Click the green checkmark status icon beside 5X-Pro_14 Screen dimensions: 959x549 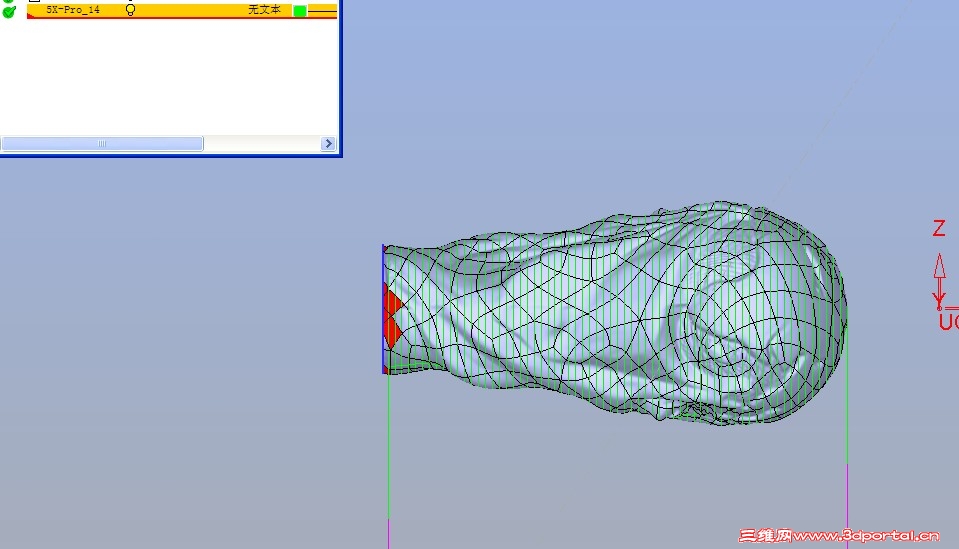coord(9,11)
